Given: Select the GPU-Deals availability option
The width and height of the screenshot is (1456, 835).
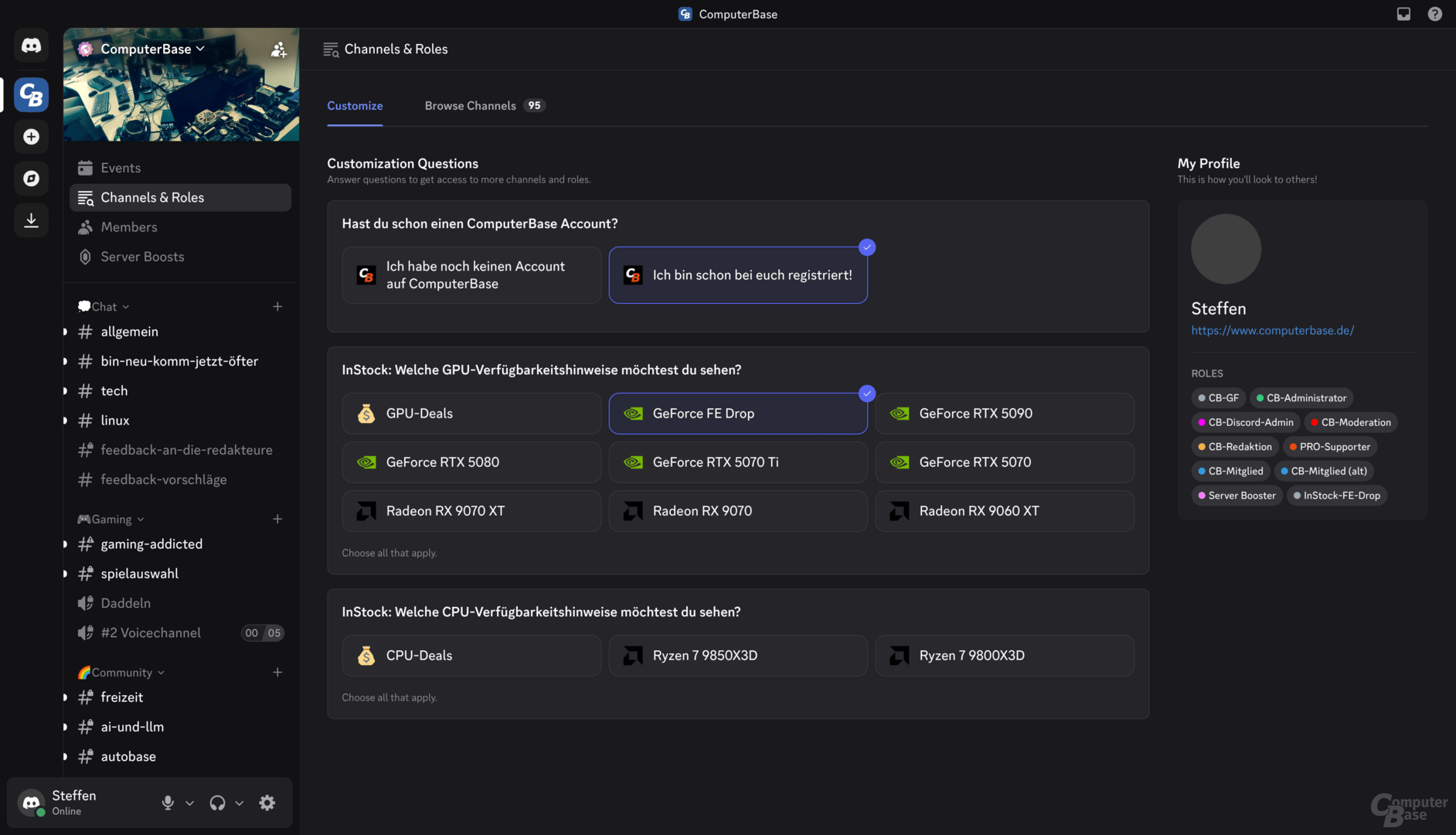Looking at the screenshot, I should [x=471, y=413].
